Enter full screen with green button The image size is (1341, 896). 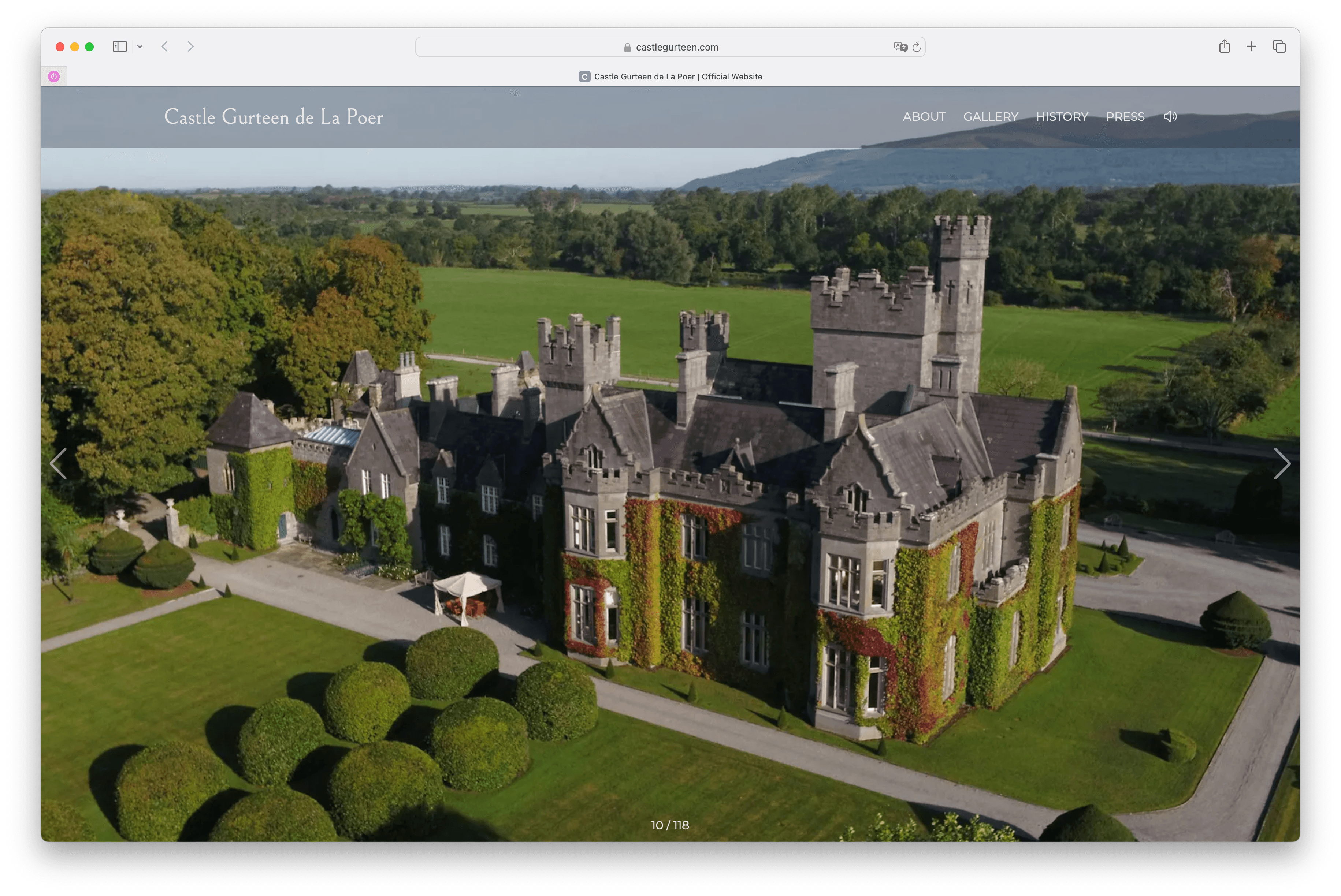point(90,47)
